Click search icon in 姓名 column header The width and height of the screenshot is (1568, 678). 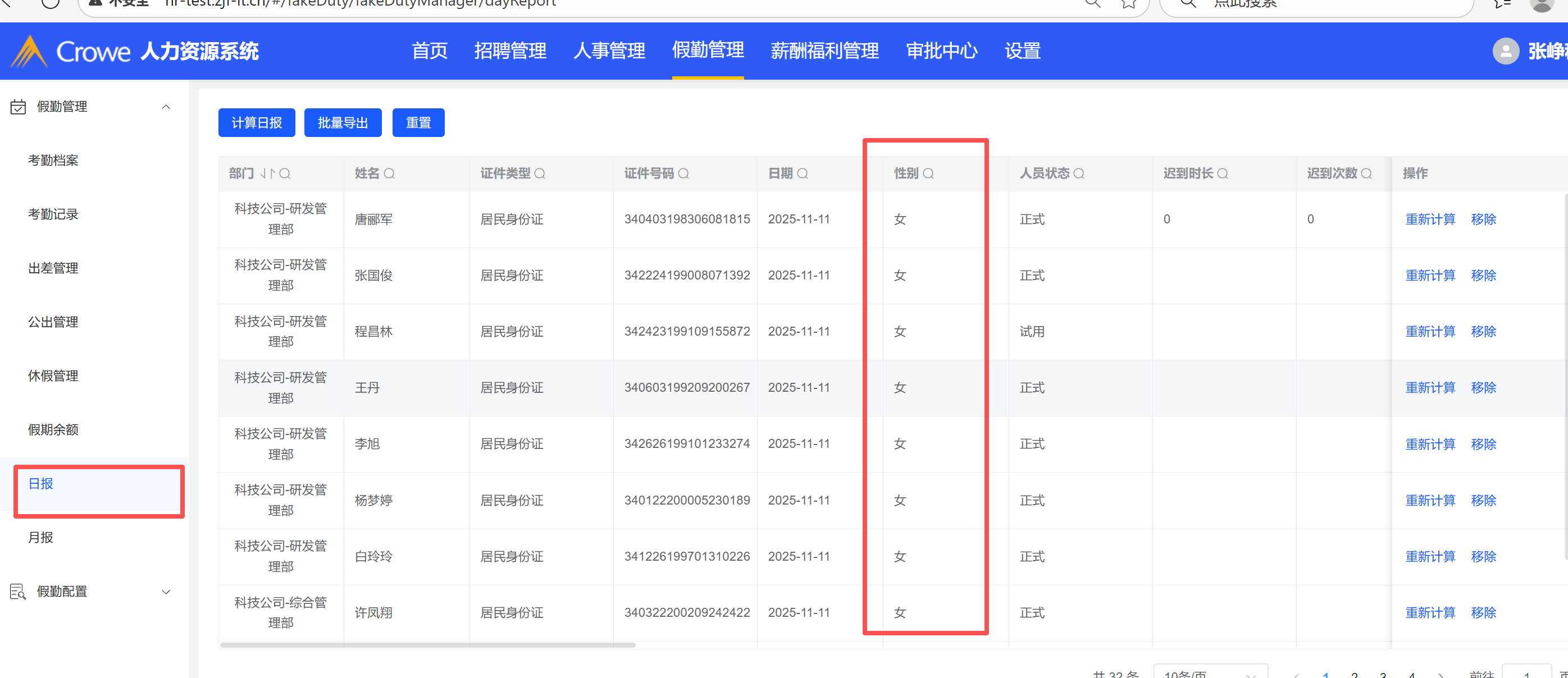pos(390,174)
